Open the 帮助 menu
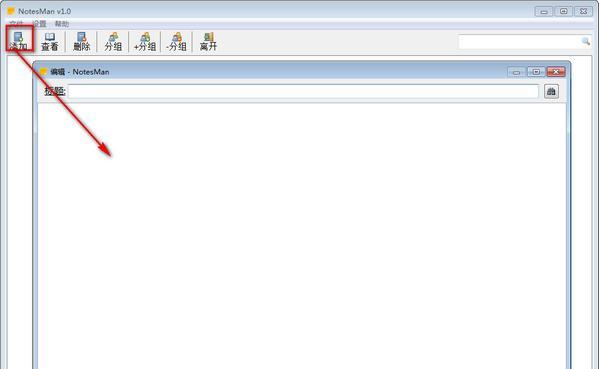 [x=62, y=24]
